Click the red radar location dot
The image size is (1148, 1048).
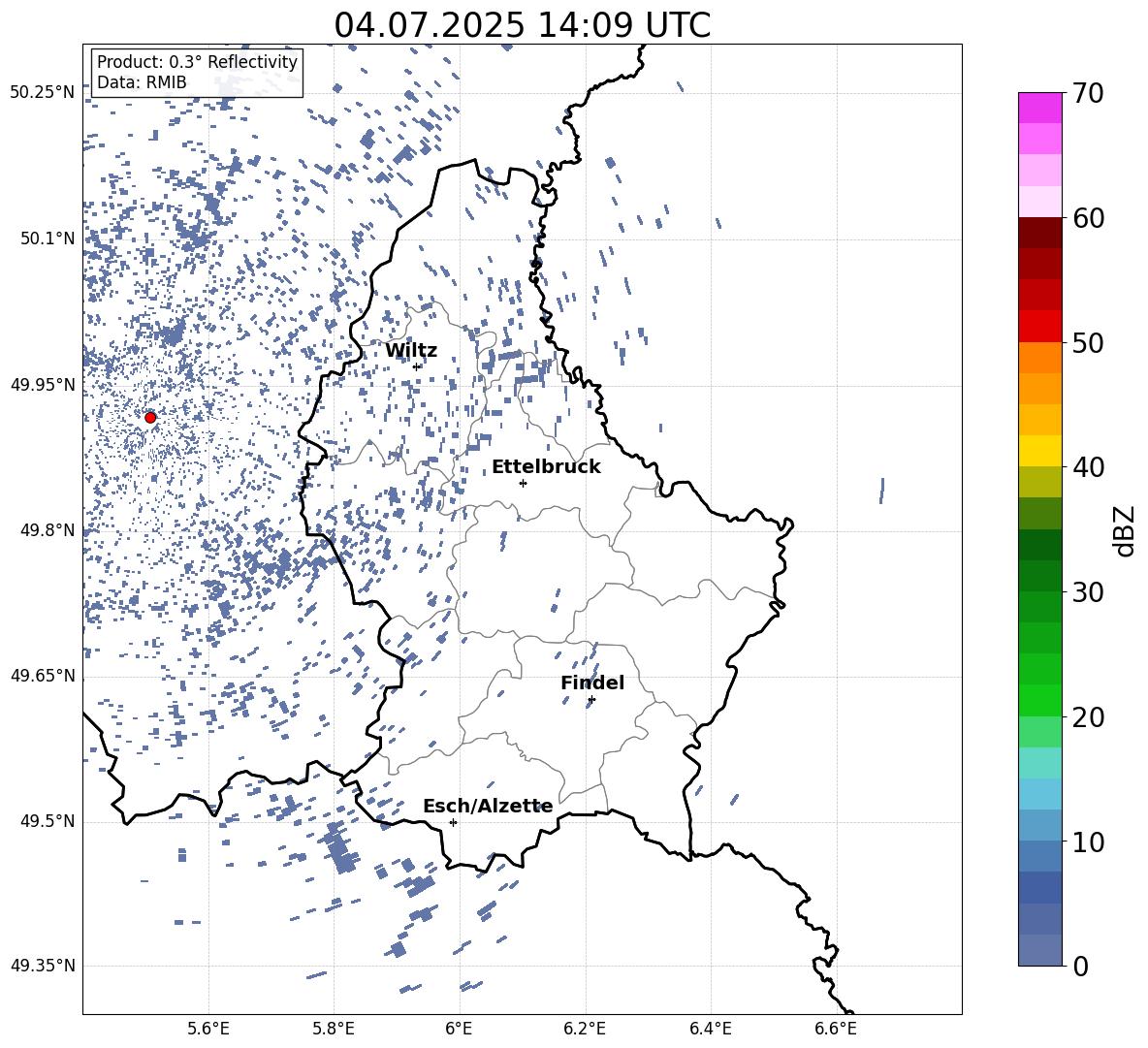150,417
